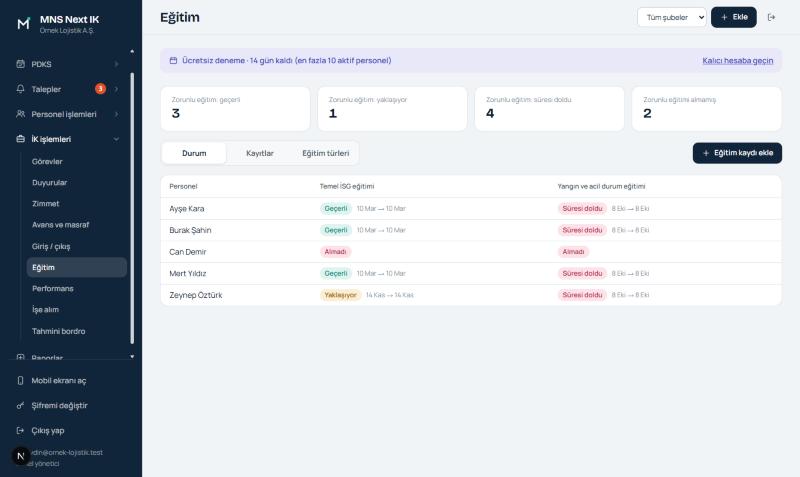
Task: Follow the Kalıcı hesaba geçin link
Action: coord(737,60)
